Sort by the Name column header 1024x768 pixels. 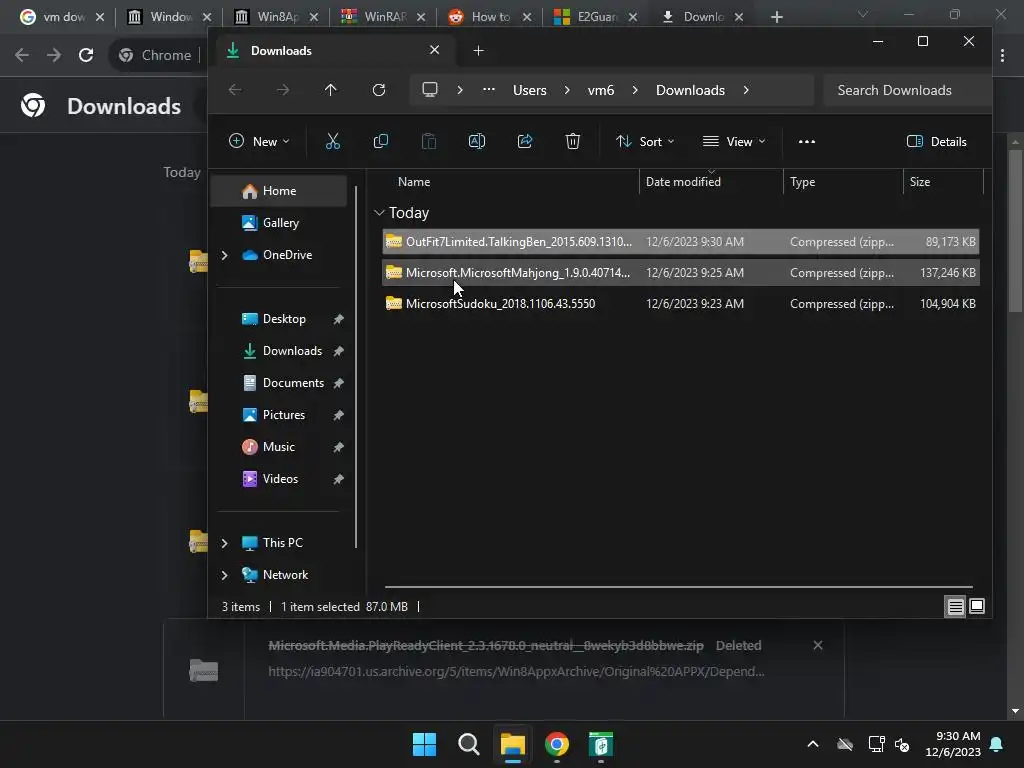(414, 182)
